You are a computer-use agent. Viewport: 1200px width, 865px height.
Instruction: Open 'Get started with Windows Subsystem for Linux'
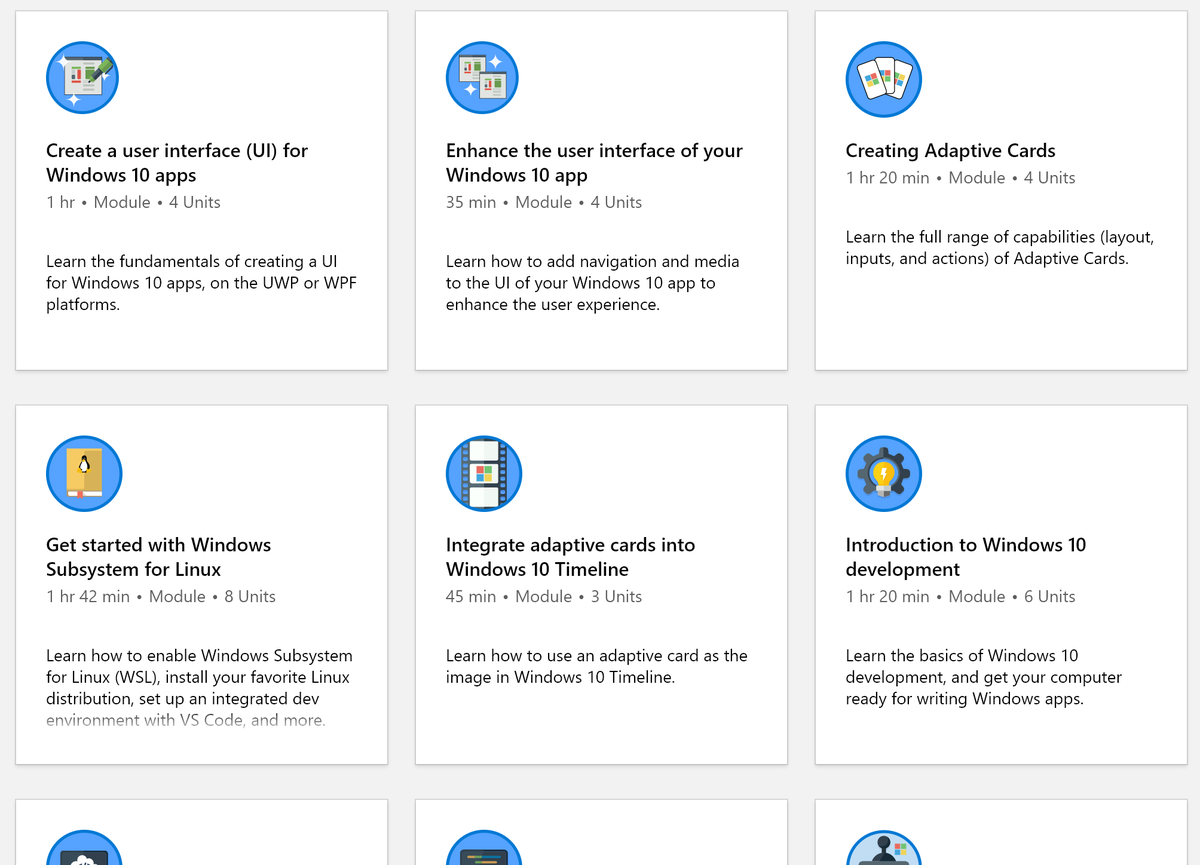point(159,557)
